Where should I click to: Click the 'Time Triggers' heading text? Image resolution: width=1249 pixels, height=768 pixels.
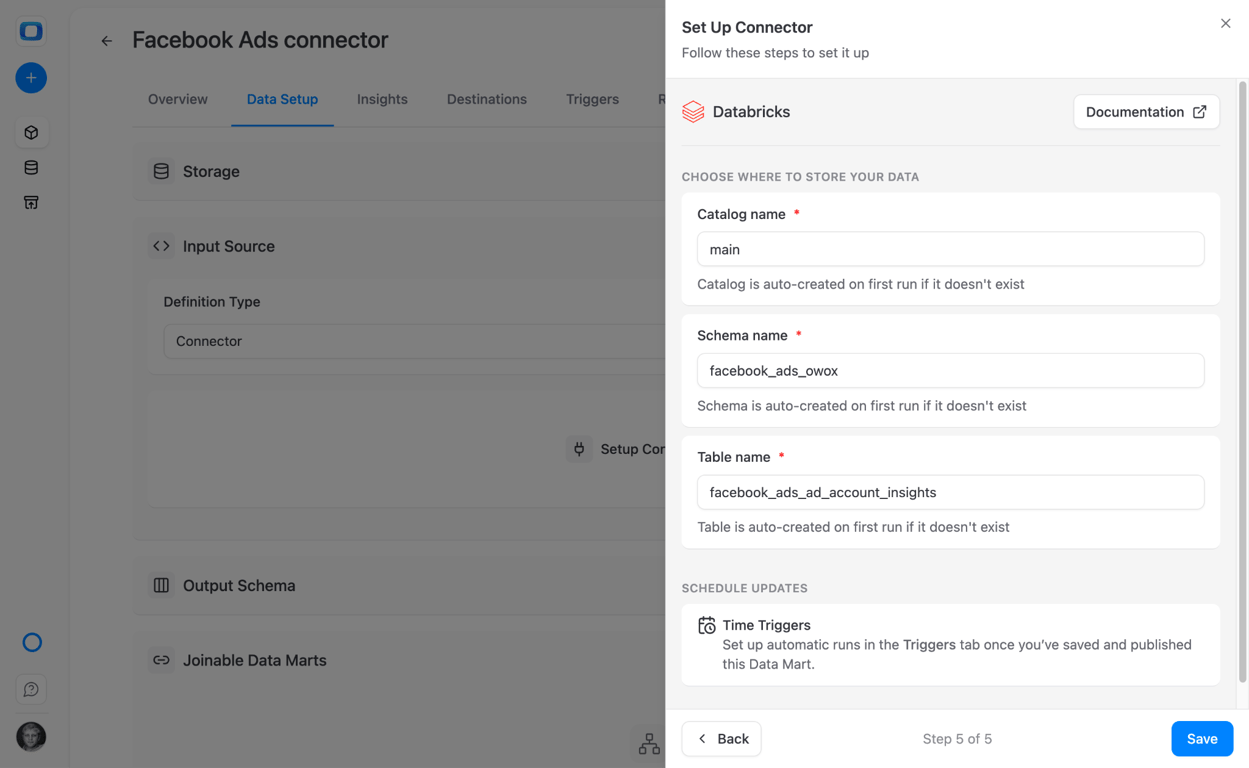click(x=766, y=625)
